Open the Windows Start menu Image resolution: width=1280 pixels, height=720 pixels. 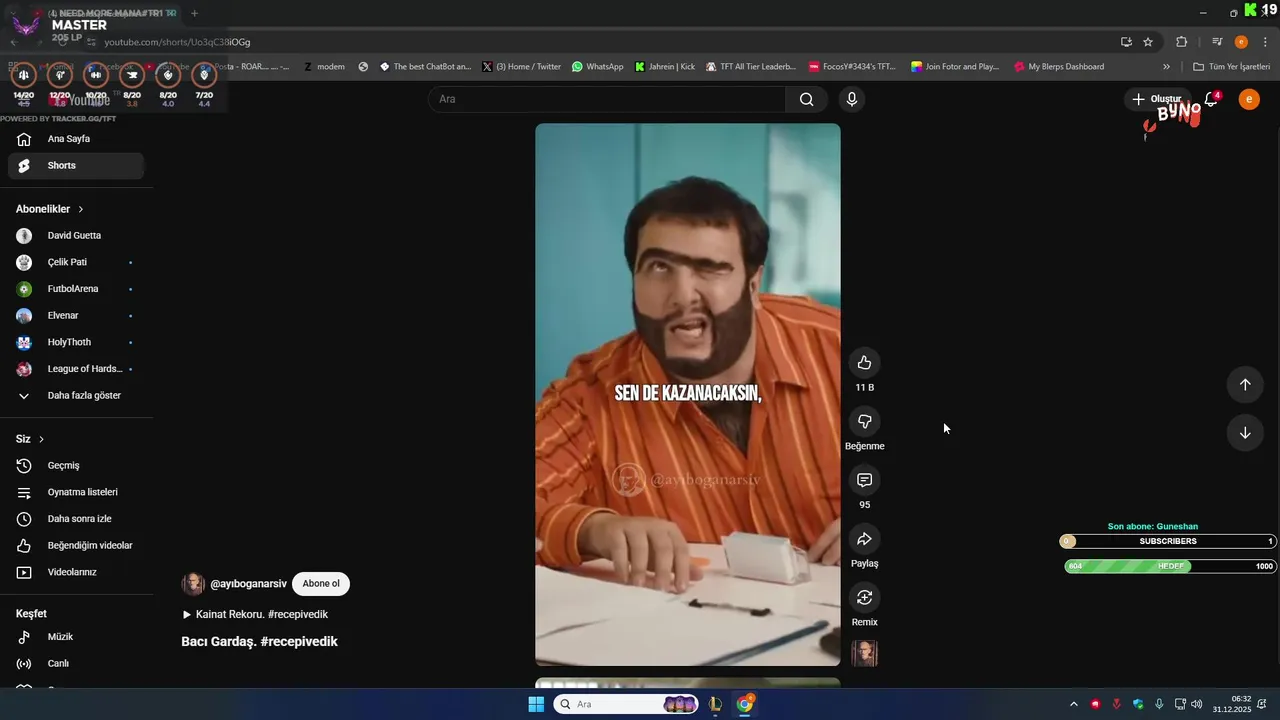click(536, 704)
